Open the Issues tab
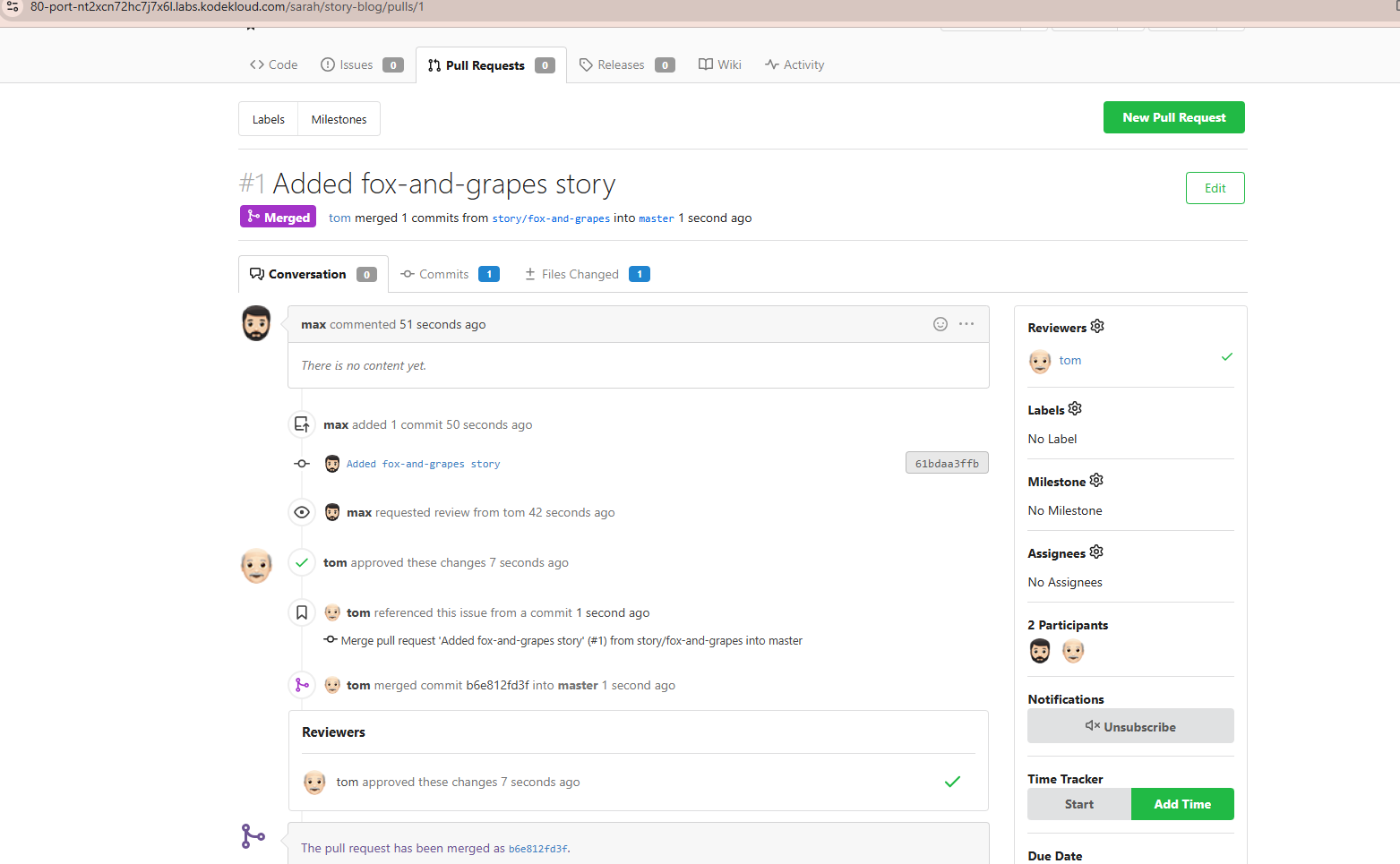The width and height of the screenshot is (1400, 864). (x=362, y=64)
